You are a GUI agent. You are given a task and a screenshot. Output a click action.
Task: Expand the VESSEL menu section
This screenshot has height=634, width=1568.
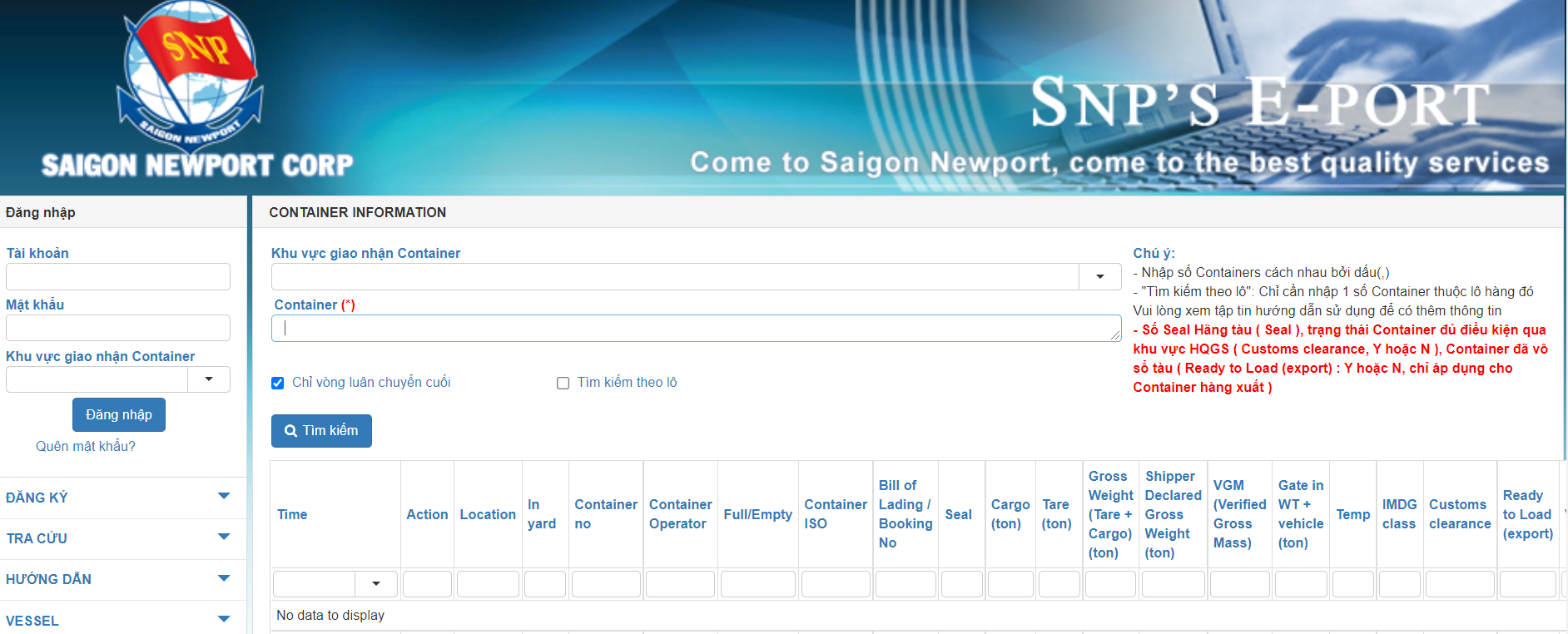[x=122, y=620]
